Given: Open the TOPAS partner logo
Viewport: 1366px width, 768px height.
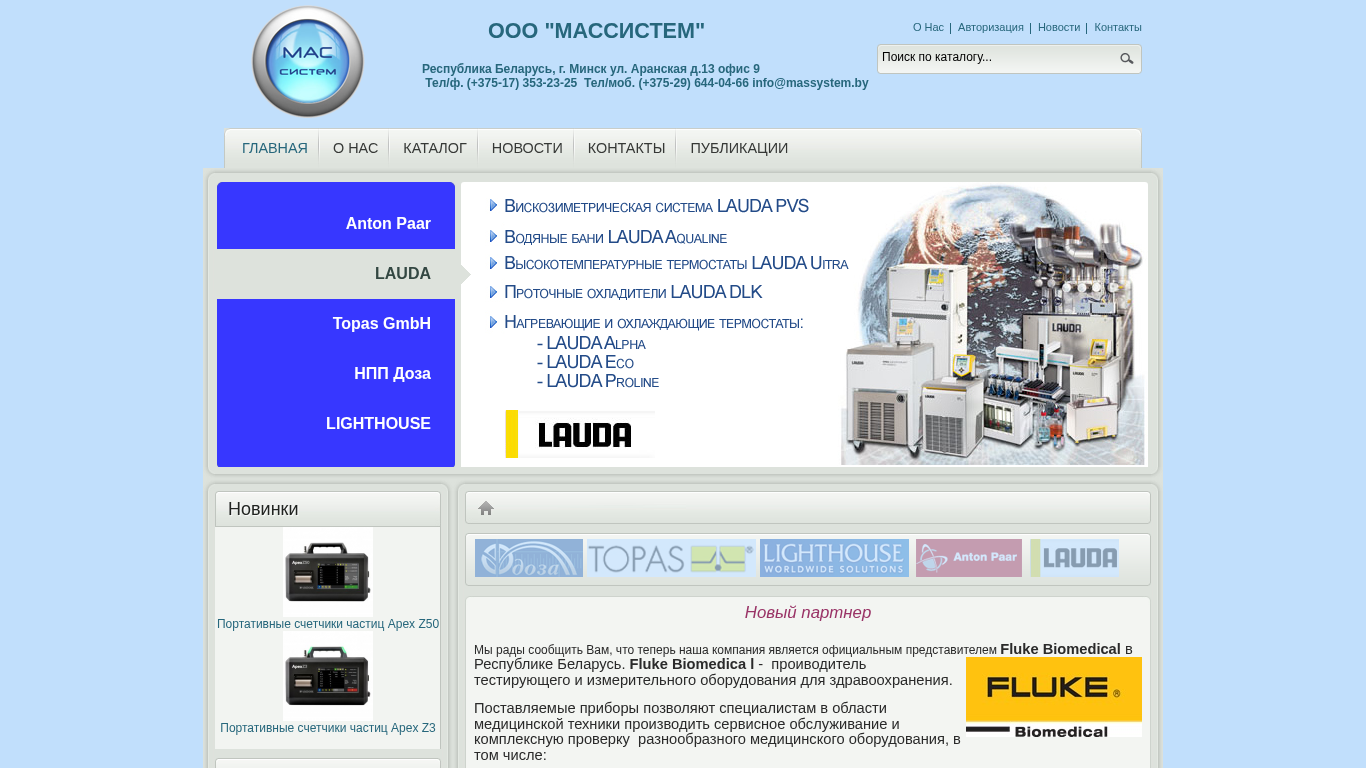Looking at the screenshot, I should (x=671, y=558).
